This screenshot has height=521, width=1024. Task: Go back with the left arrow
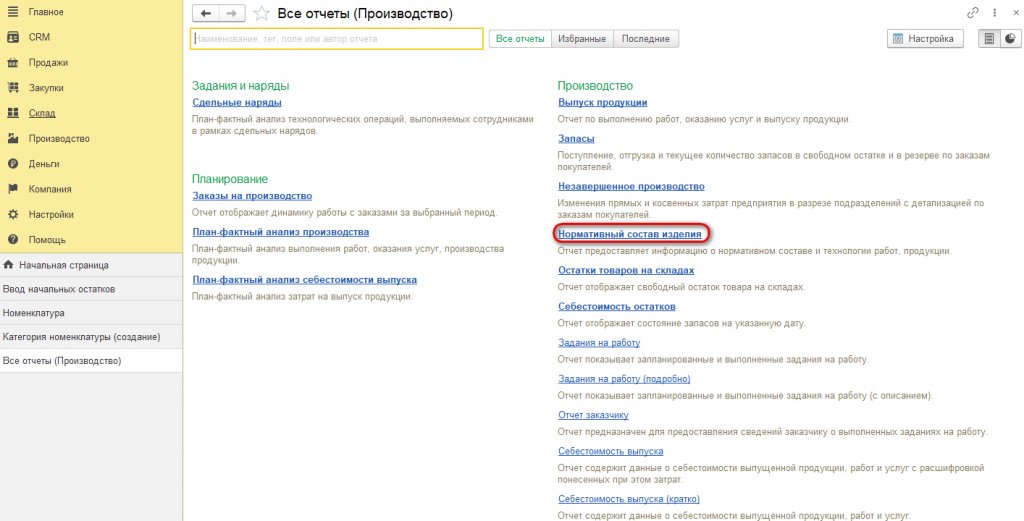click(205, 14)
